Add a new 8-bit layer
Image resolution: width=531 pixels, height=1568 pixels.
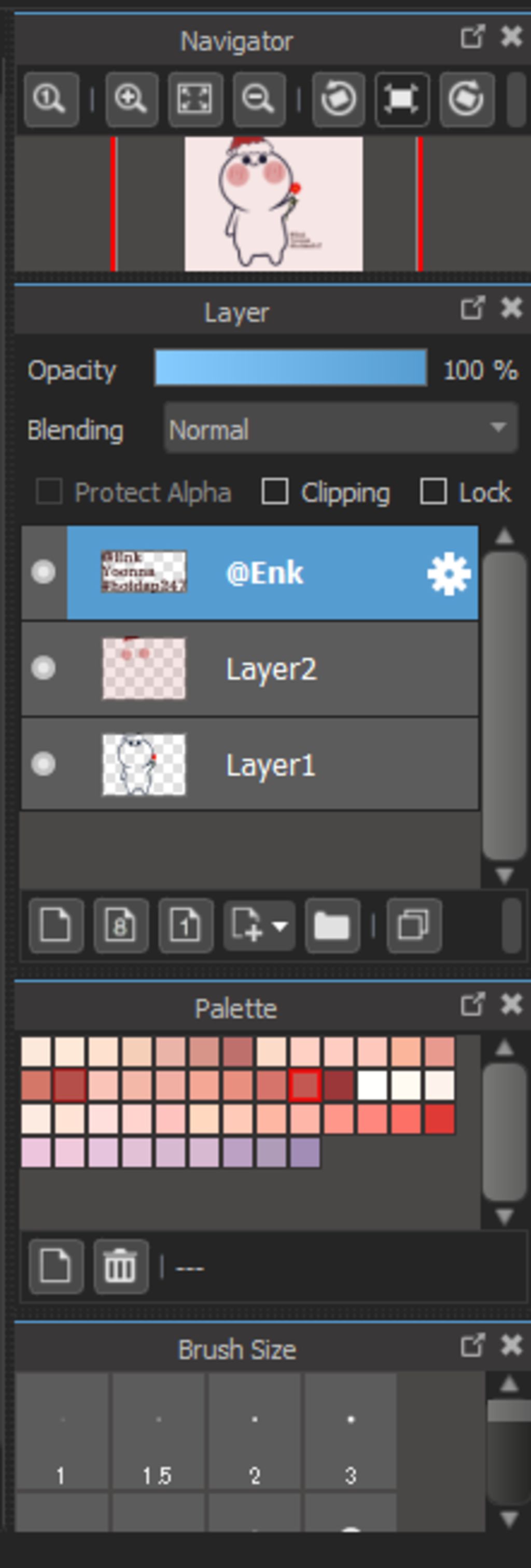click(121, 925)
